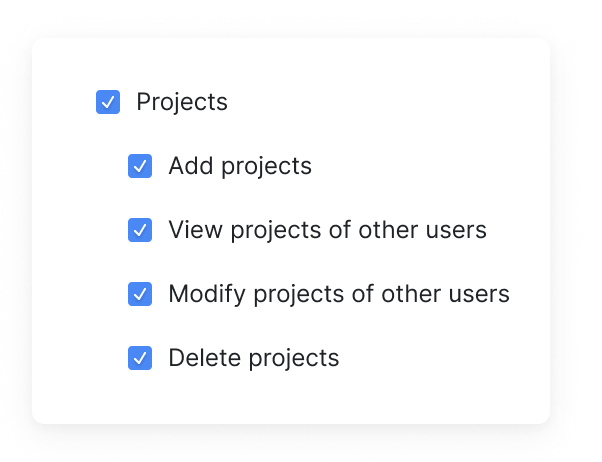Untick Modify projects of other users checkbox
The height and width of the screenshot is (462, 602).
(140, 294)
